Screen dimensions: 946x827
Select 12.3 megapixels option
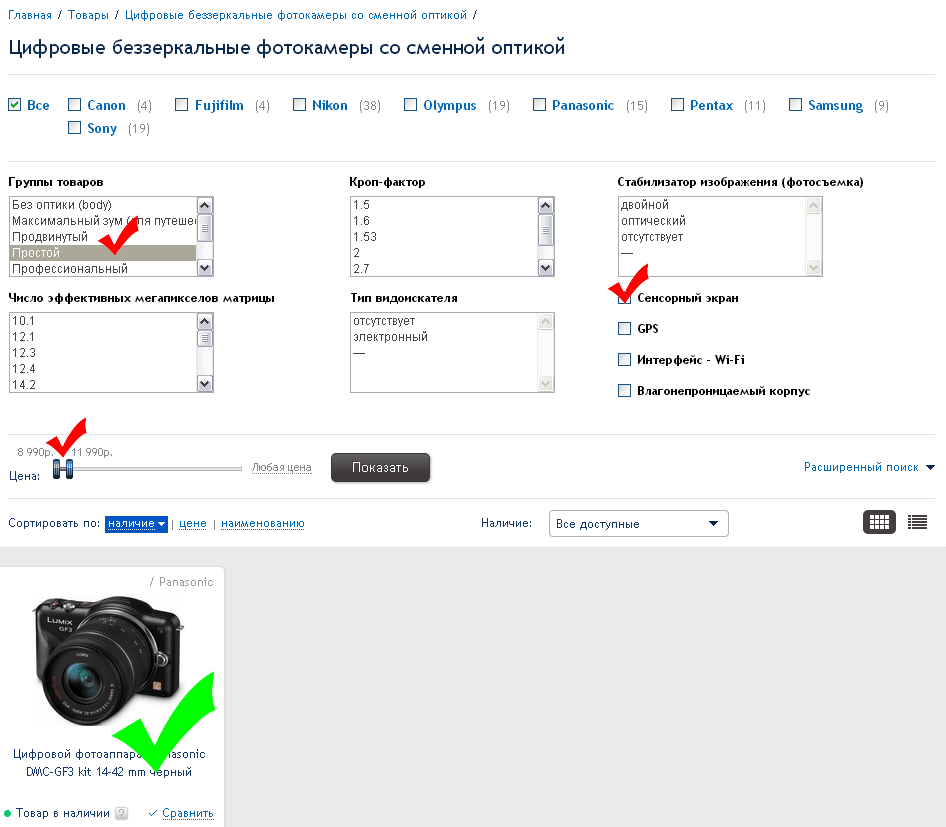103,353
